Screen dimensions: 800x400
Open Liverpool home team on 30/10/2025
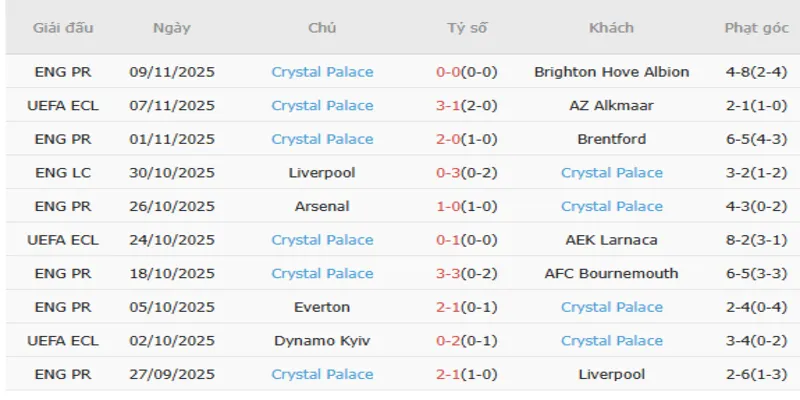322,173
